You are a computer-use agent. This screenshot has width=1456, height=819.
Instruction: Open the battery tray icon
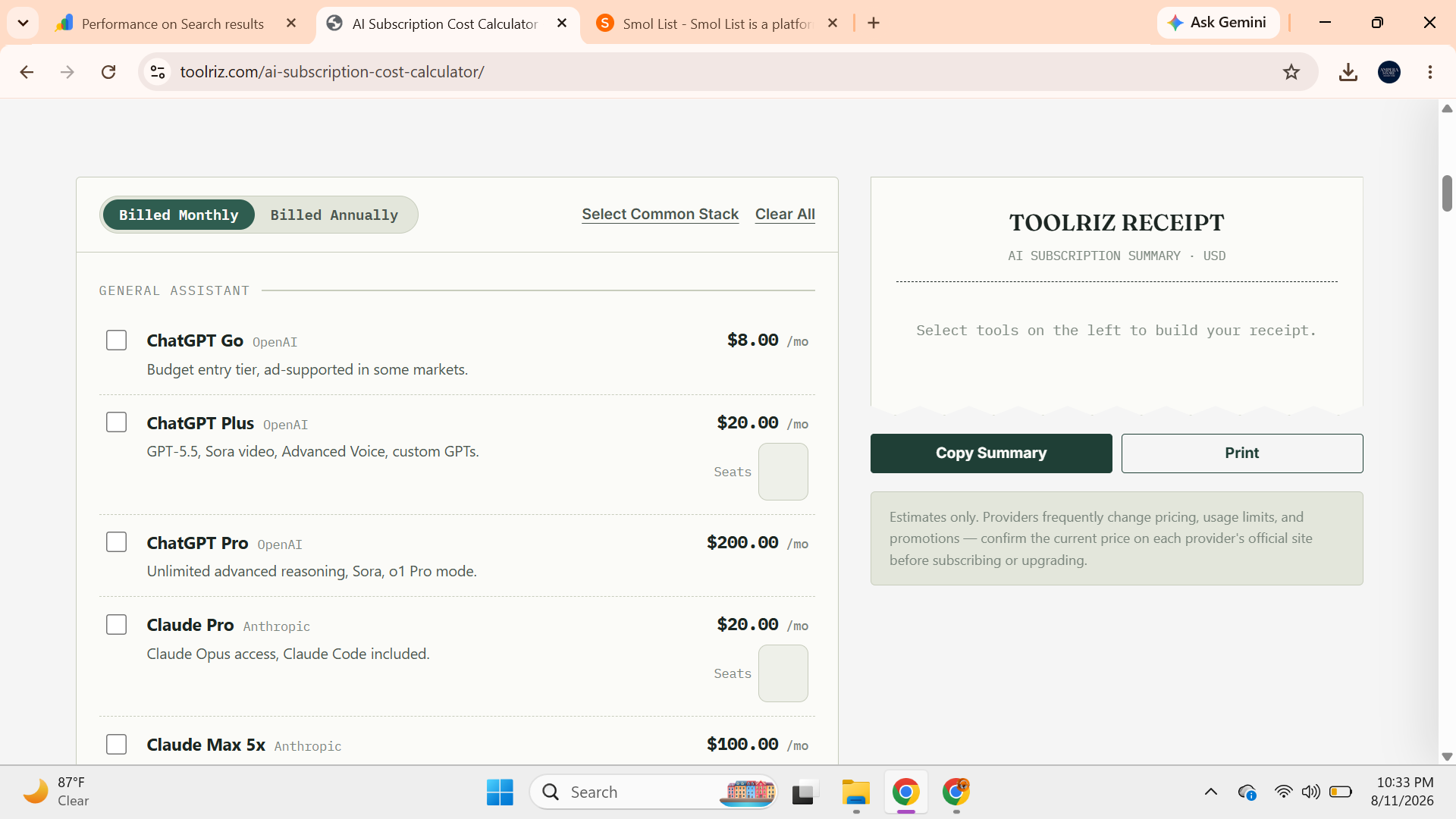1341,792
